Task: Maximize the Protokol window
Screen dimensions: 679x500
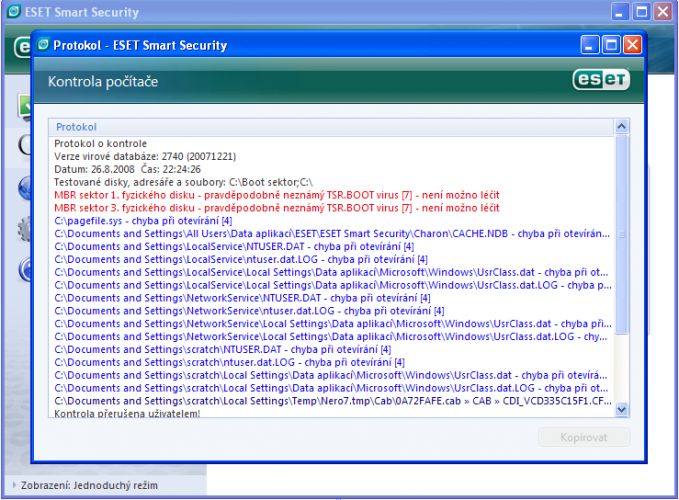Action: [x=611, y=45]
